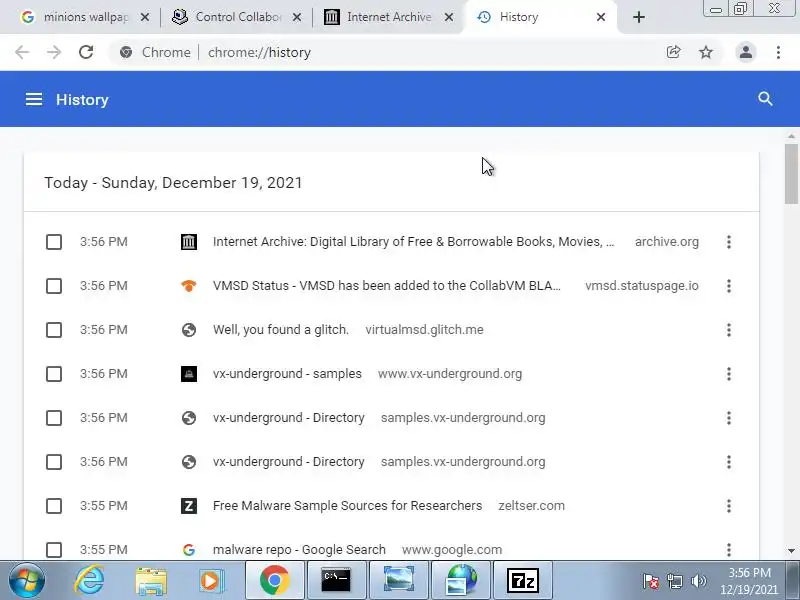Open Windows Explorer folder from taskbar
This screenshot has width=800, height=600.
click(x=151, y=581)
